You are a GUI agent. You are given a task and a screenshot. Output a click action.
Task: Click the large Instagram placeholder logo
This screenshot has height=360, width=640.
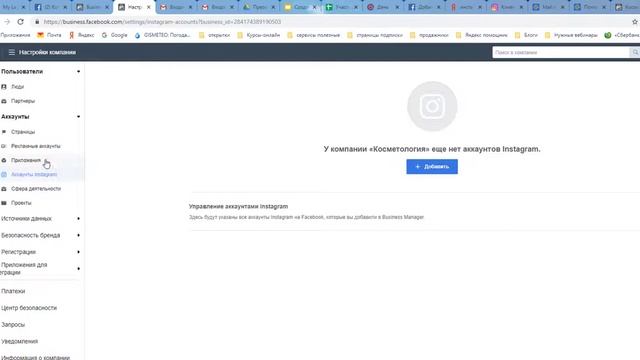click(432, 106)
